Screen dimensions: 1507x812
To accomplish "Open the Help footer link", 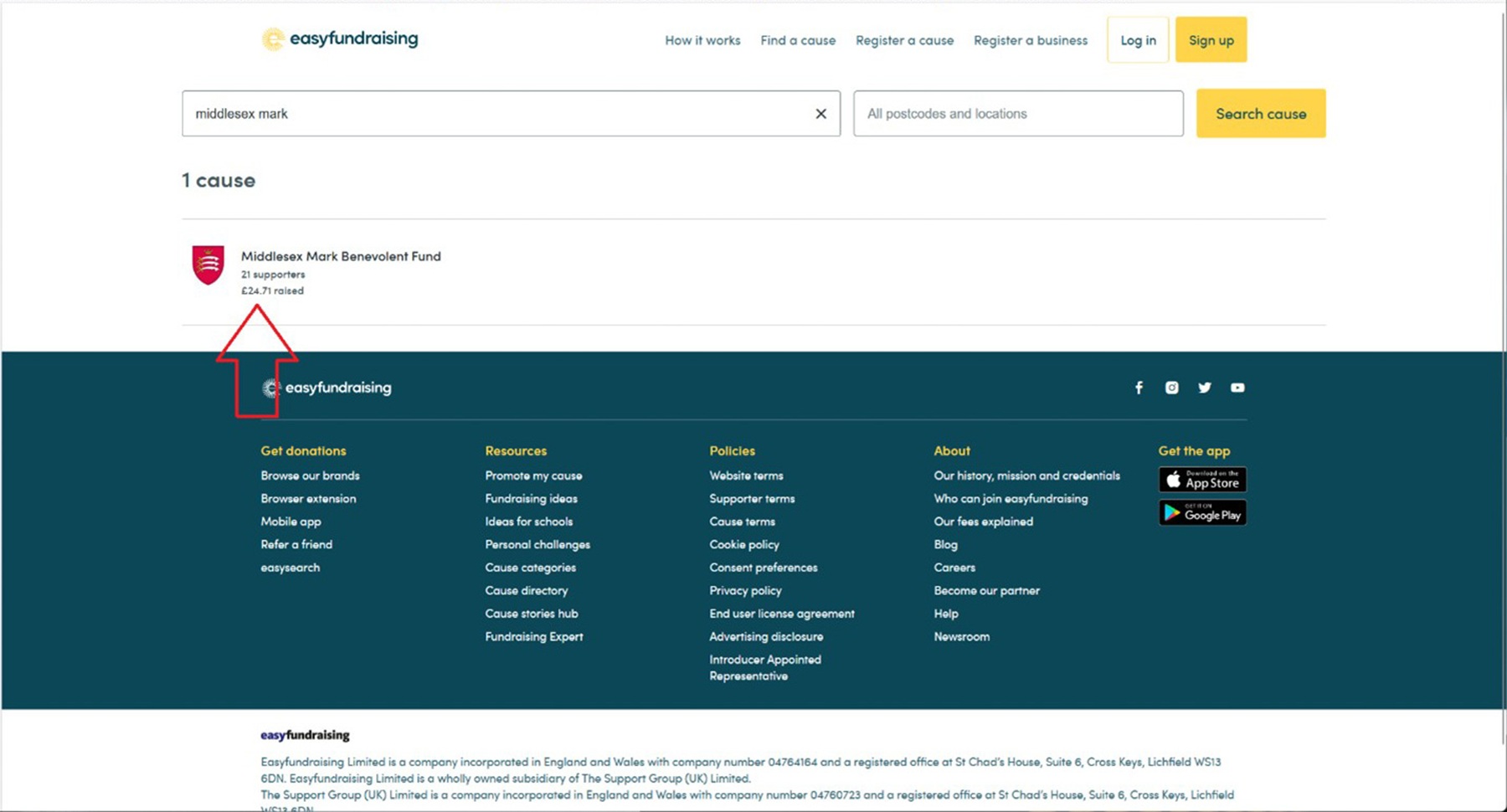I will (x=946, y=614).
